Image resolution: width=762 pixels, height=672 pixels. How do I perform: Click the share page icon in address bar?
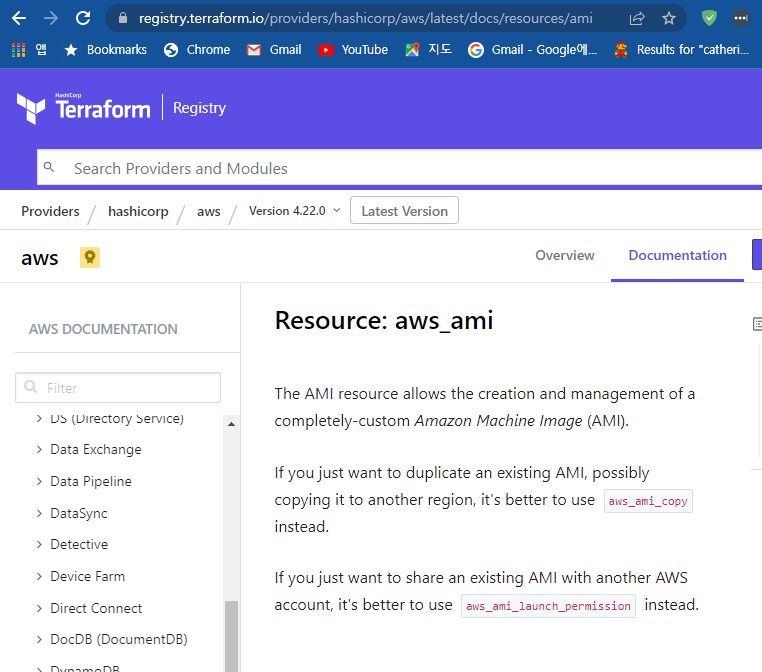pyautogui.click(x=637, y=18)
